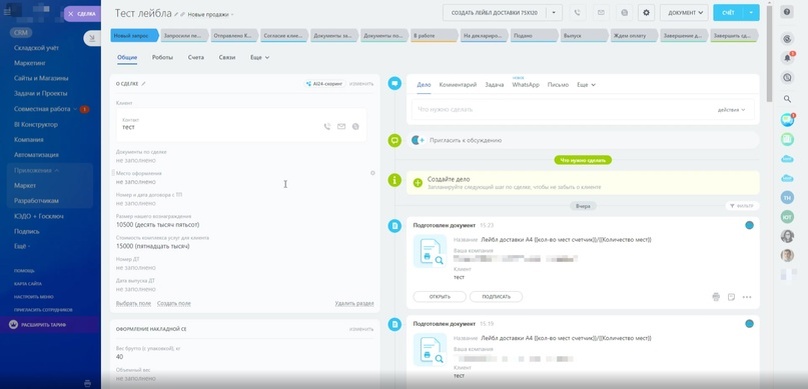Open three-dot menu on document card
Viewport: 808px width, 389px height.
747,297
